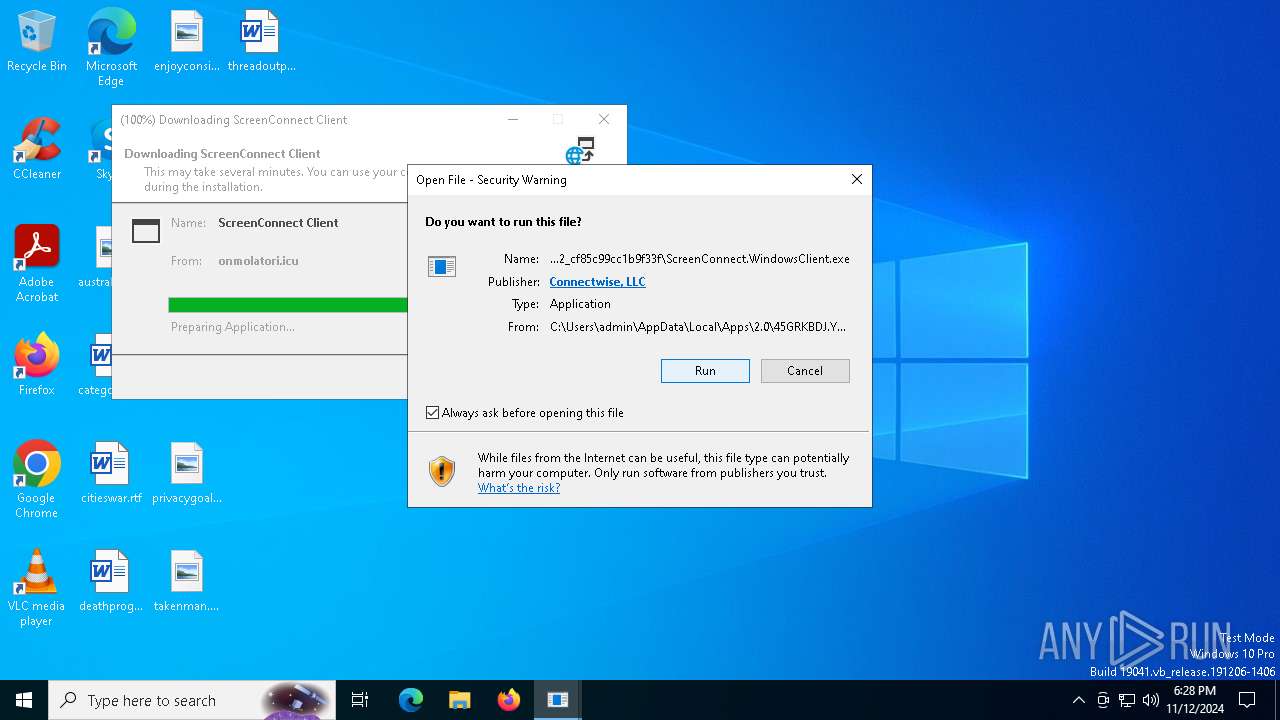Click the security shield warning icon
This screenshot has width=1280, height=720.
coord(442,471)
